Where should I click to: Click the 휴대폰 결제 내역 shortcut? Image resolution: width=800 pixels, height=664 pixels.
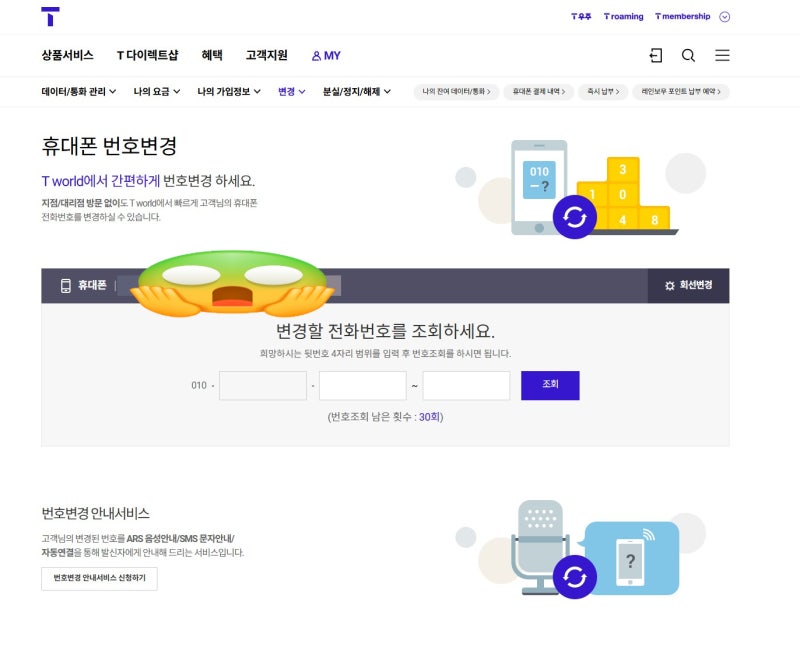pos(539,92)
